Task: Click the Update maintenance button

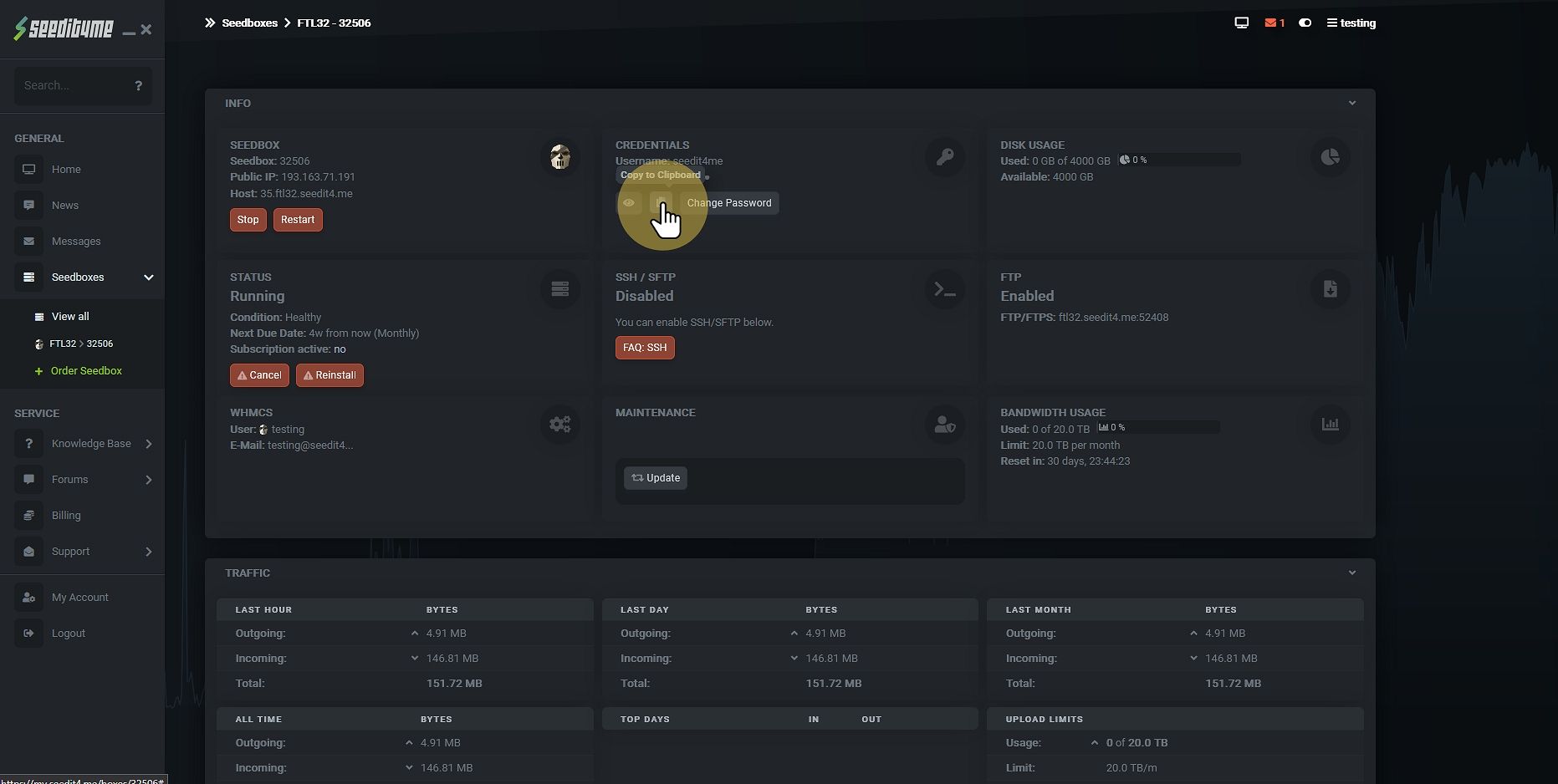Action: (x=656, y=478)
